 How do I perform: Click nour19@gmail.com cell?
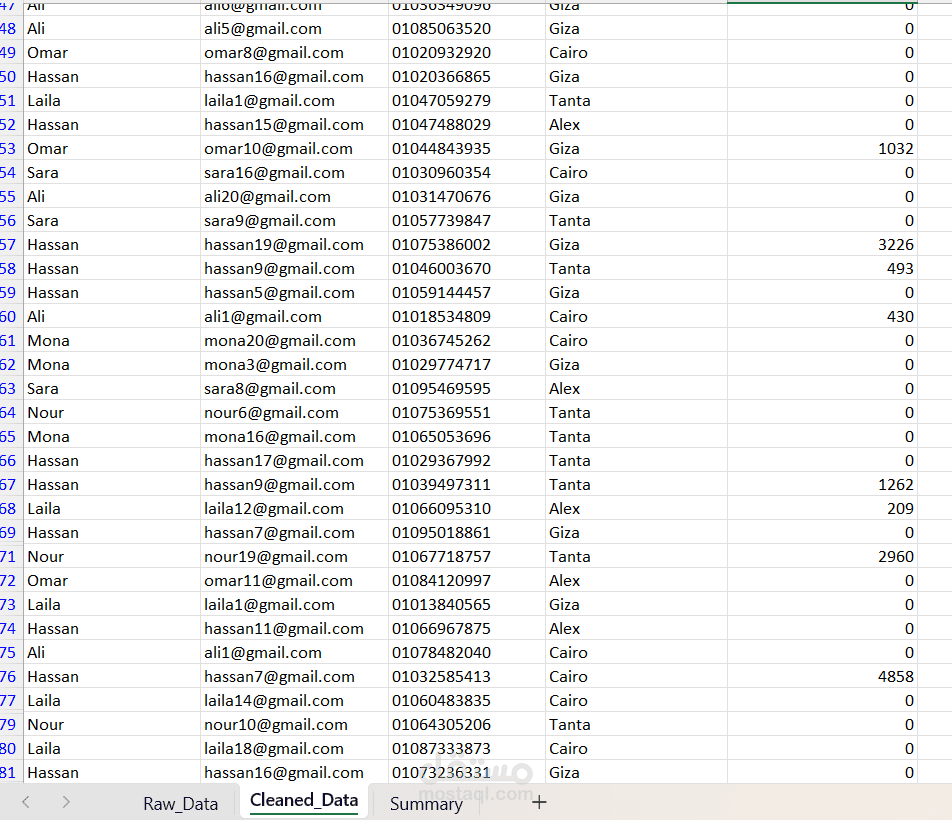point(294,557)
